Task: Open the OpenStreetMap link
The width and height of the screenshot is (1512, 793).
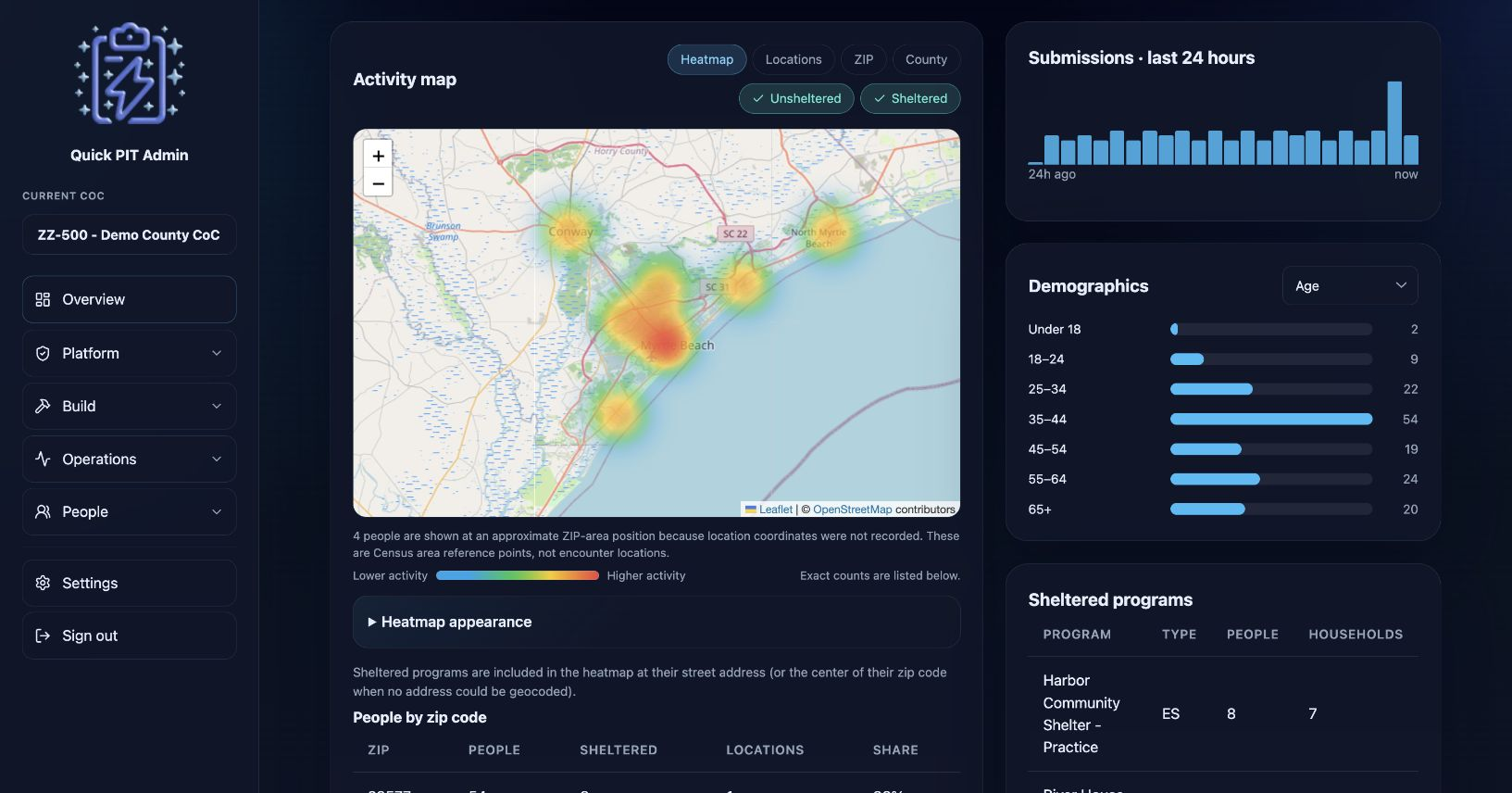Action: 853,510
